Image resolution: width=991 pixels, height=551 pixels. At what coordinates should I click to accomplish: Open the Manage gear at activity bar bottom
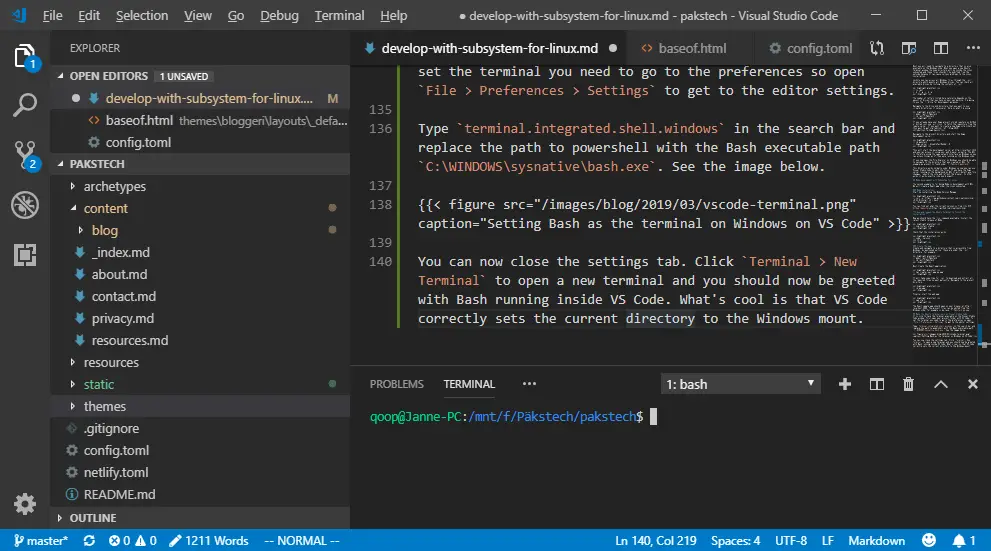click(x=25, y=504)
